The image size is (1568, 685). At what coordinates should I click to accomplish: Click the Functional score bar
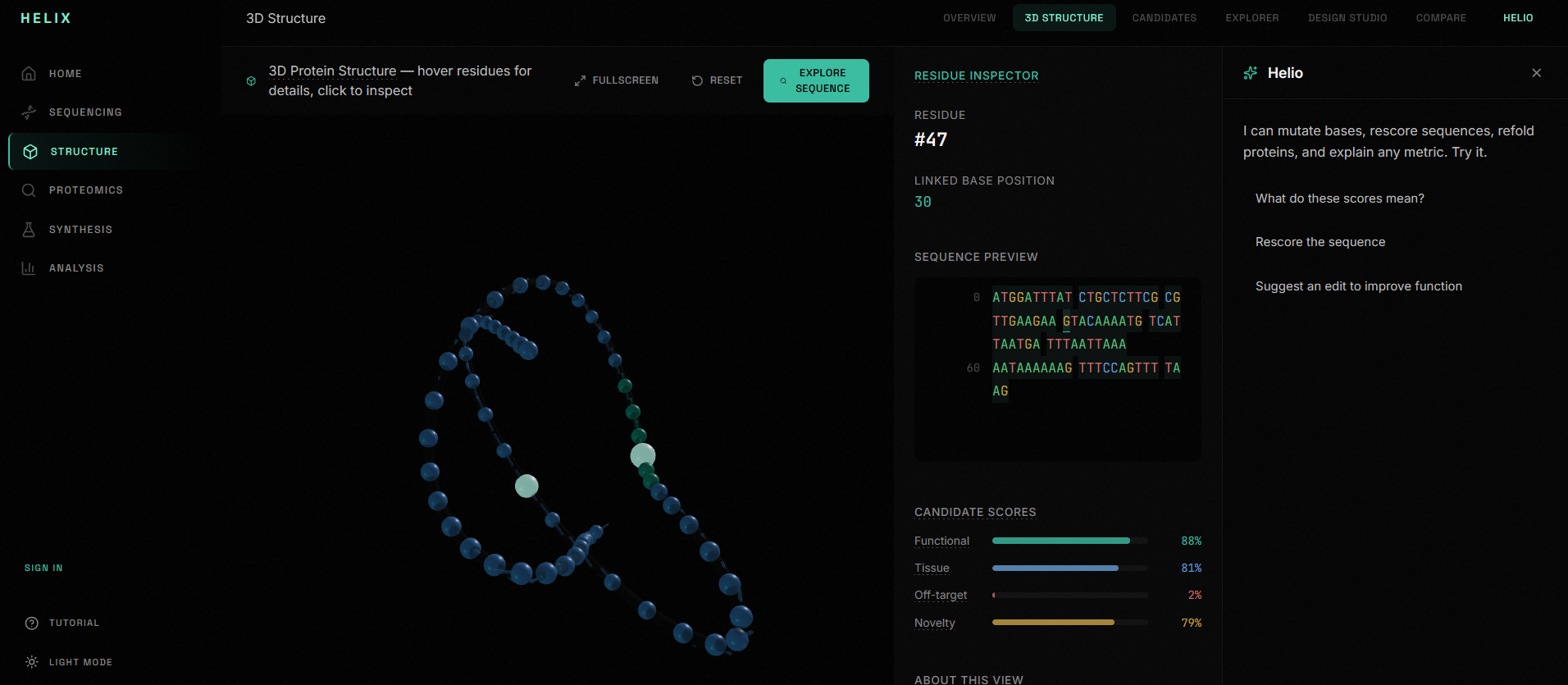click(1069, 541)
